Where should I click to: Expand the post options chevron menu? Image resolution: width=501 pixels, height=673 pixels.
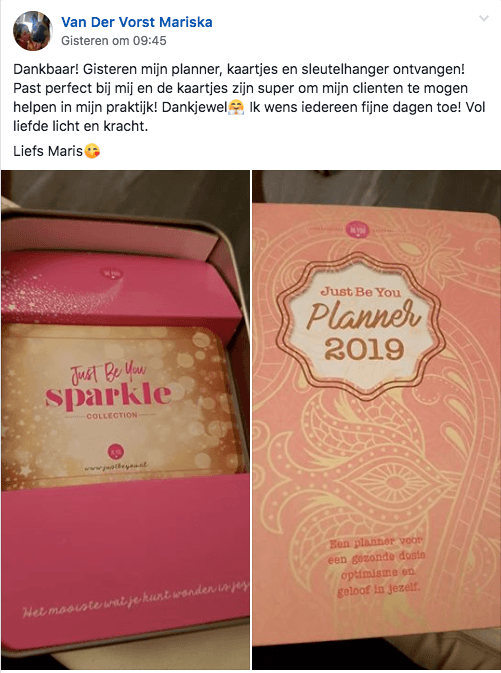point(484,18)
